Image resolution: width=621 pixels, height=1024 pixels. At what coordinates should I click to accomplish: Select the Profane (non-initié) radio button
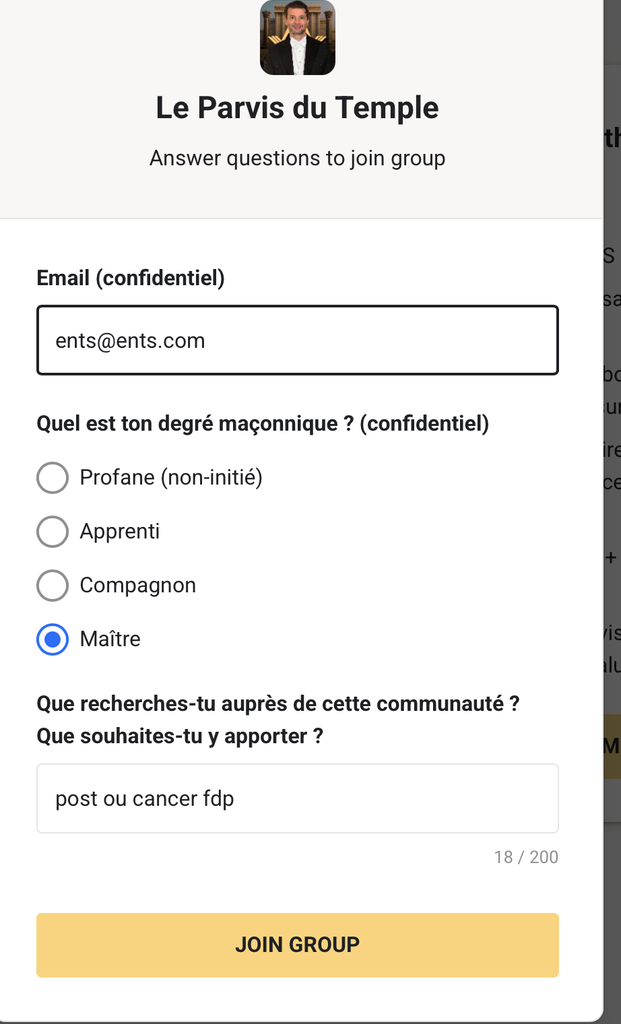(x=52, y=477)
